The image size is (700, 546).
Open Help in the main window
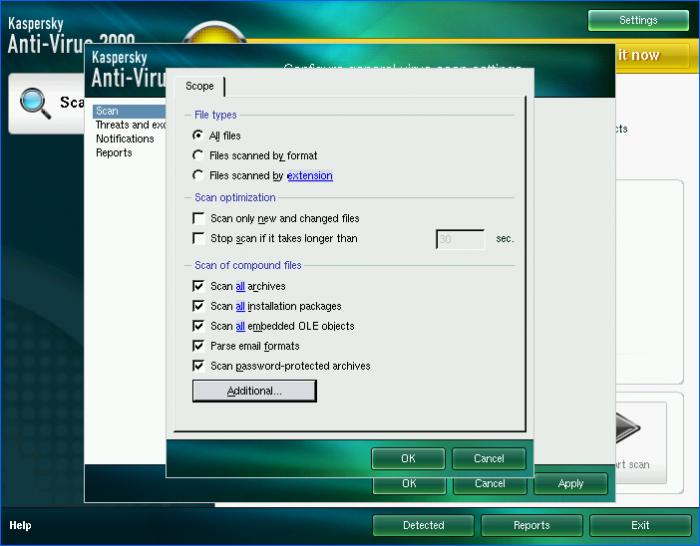[x=20, y=525]
